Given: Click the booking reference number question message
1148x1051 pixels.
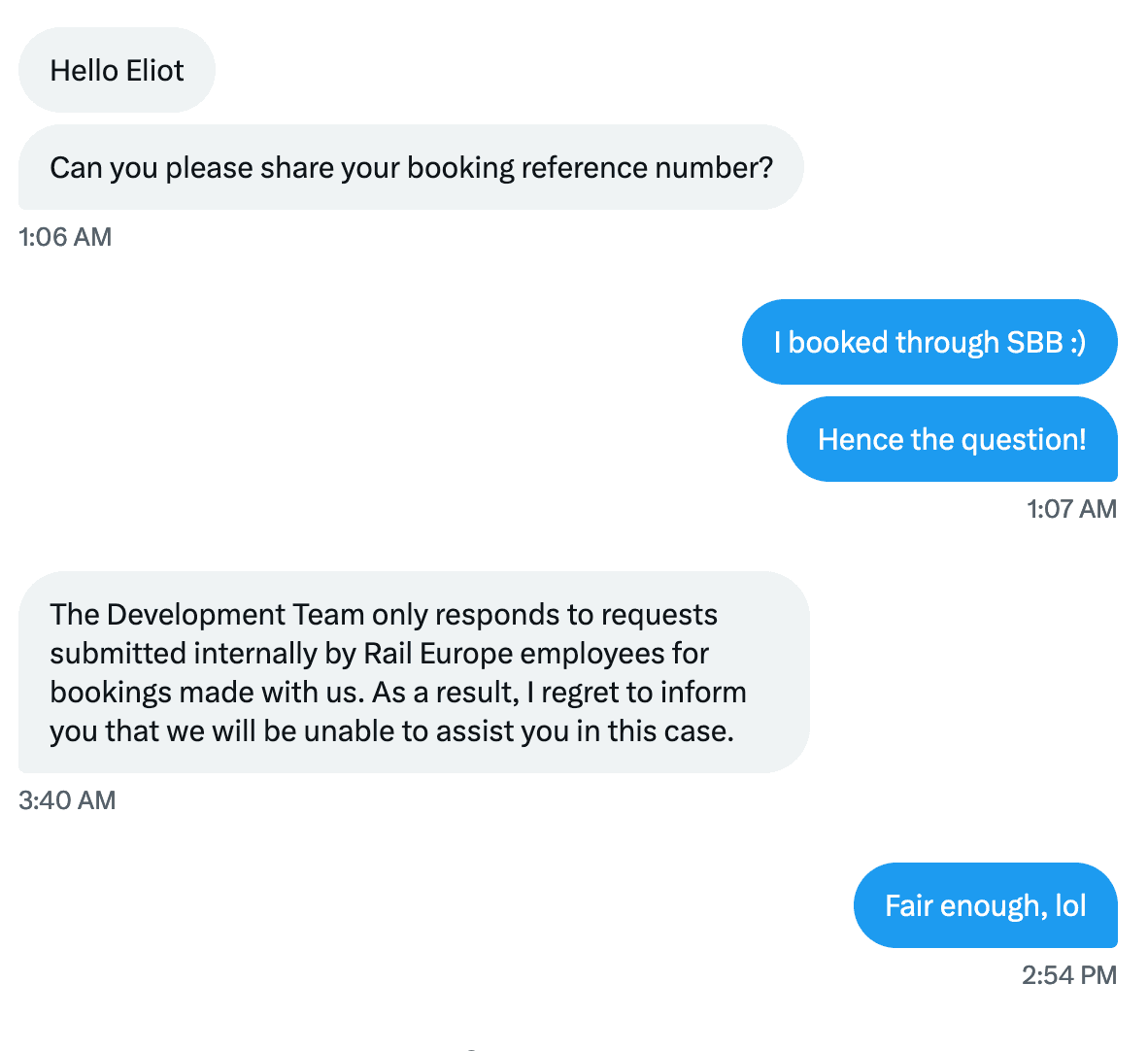Looking at the screenshot, I should [411, 168].
